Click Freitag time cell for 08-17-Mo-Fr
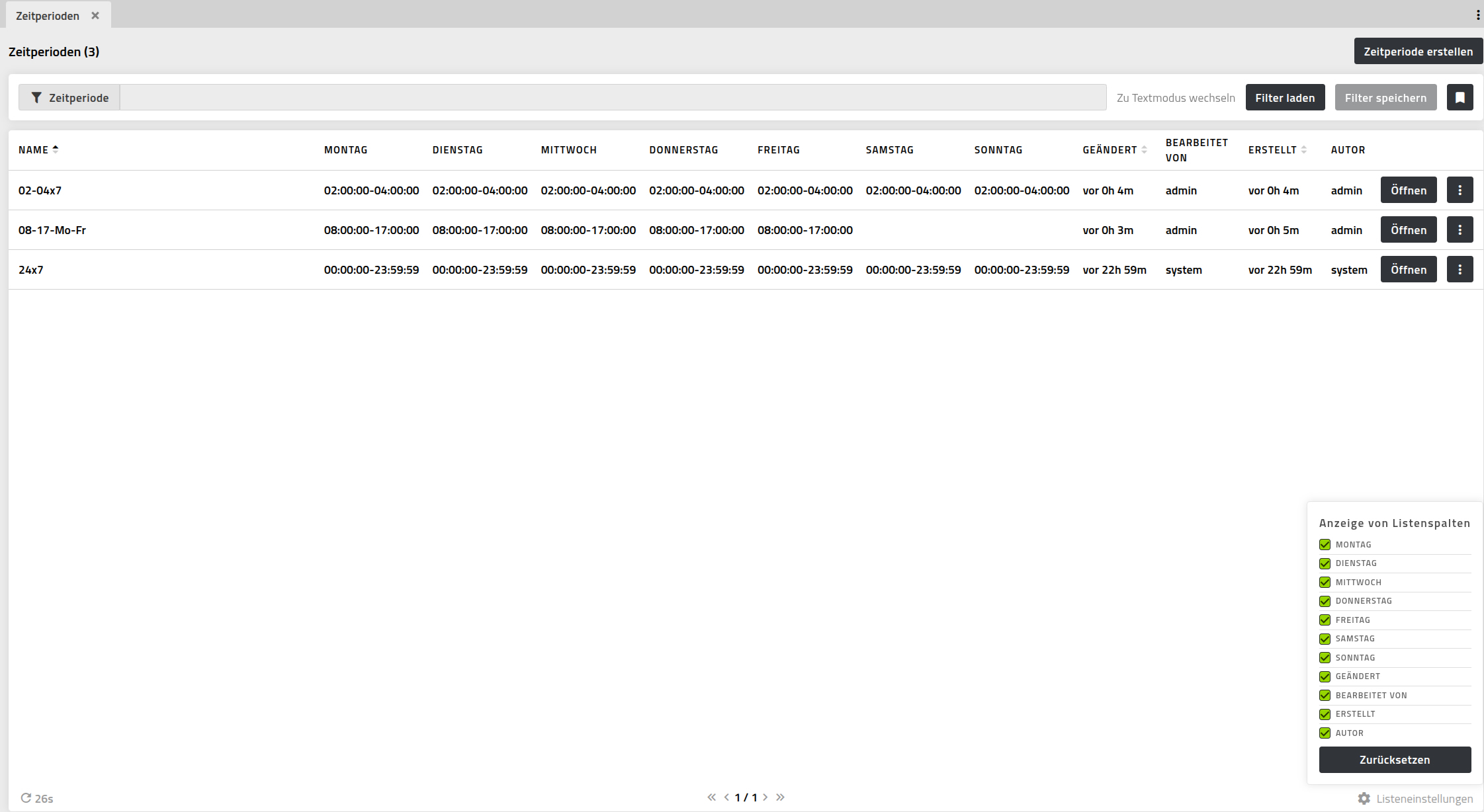The height and width of the screenshot is (812, 1484). click(805, 230)
